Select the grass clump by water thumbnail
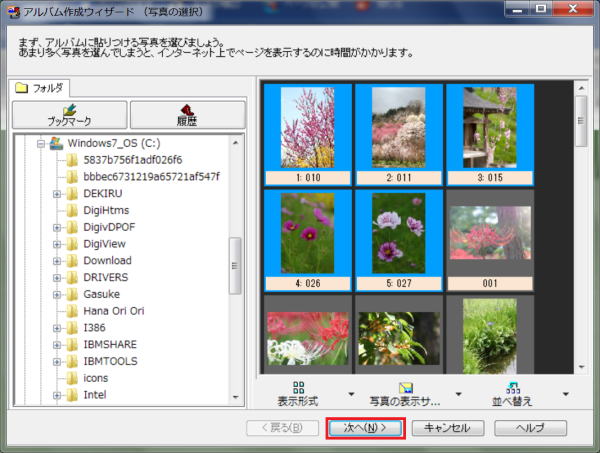This screenshot has height=453, width=600. point(490,336)
